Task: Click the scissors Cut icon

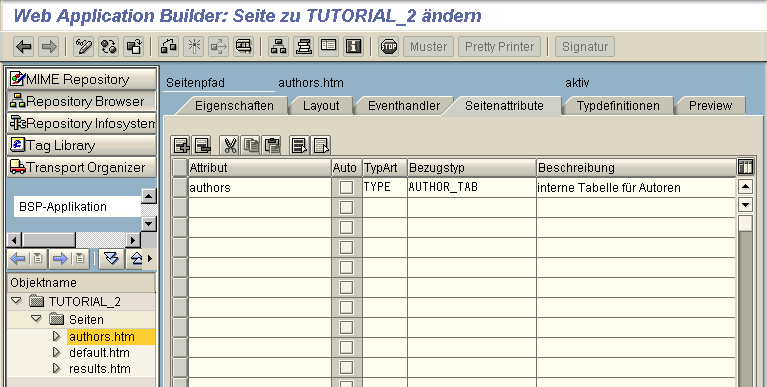Action: pos(230,145)
